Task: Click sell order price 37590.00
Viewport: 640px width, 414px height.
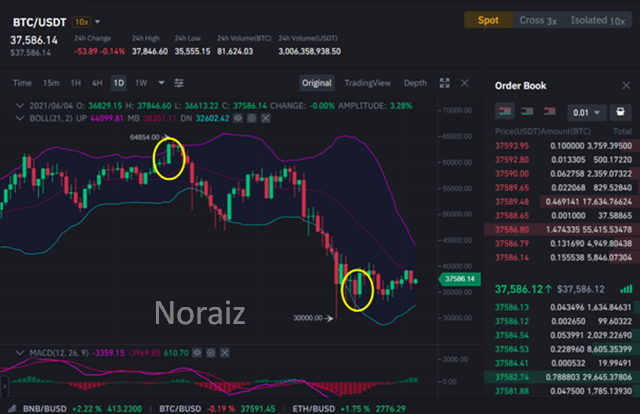Action: [512, 174]
